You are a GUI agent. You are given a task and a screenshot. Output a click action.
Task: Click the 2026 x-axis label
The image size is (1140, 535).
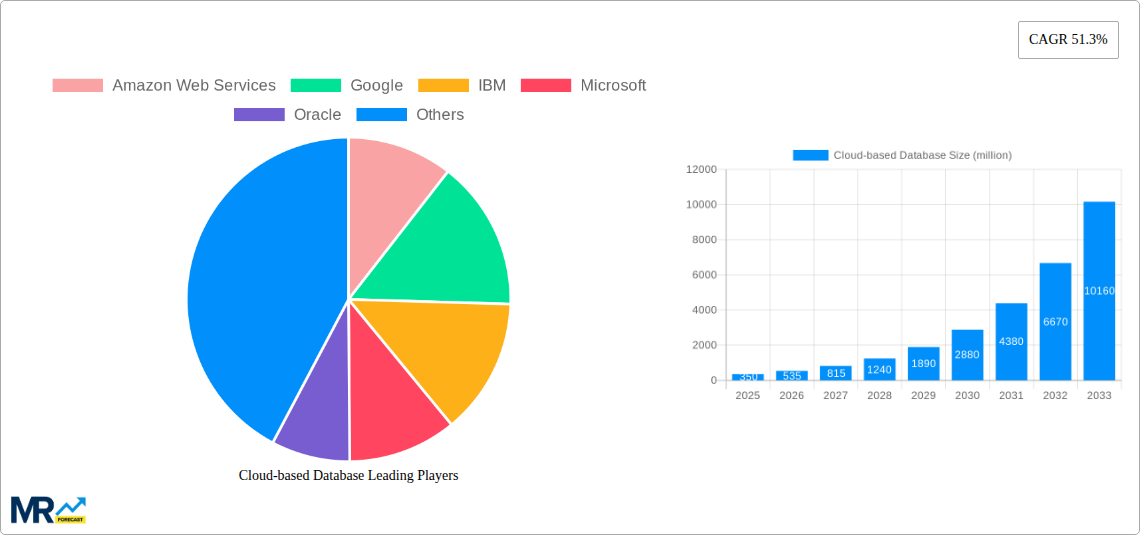click(792, 395)
